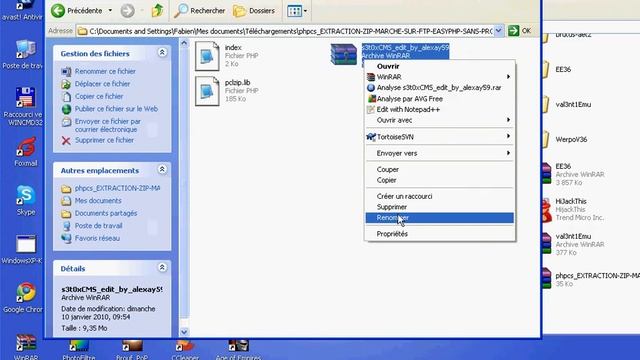
Task: Select the s3t0xCMS WinRAR archive icon
Action: tap(344, 55)
